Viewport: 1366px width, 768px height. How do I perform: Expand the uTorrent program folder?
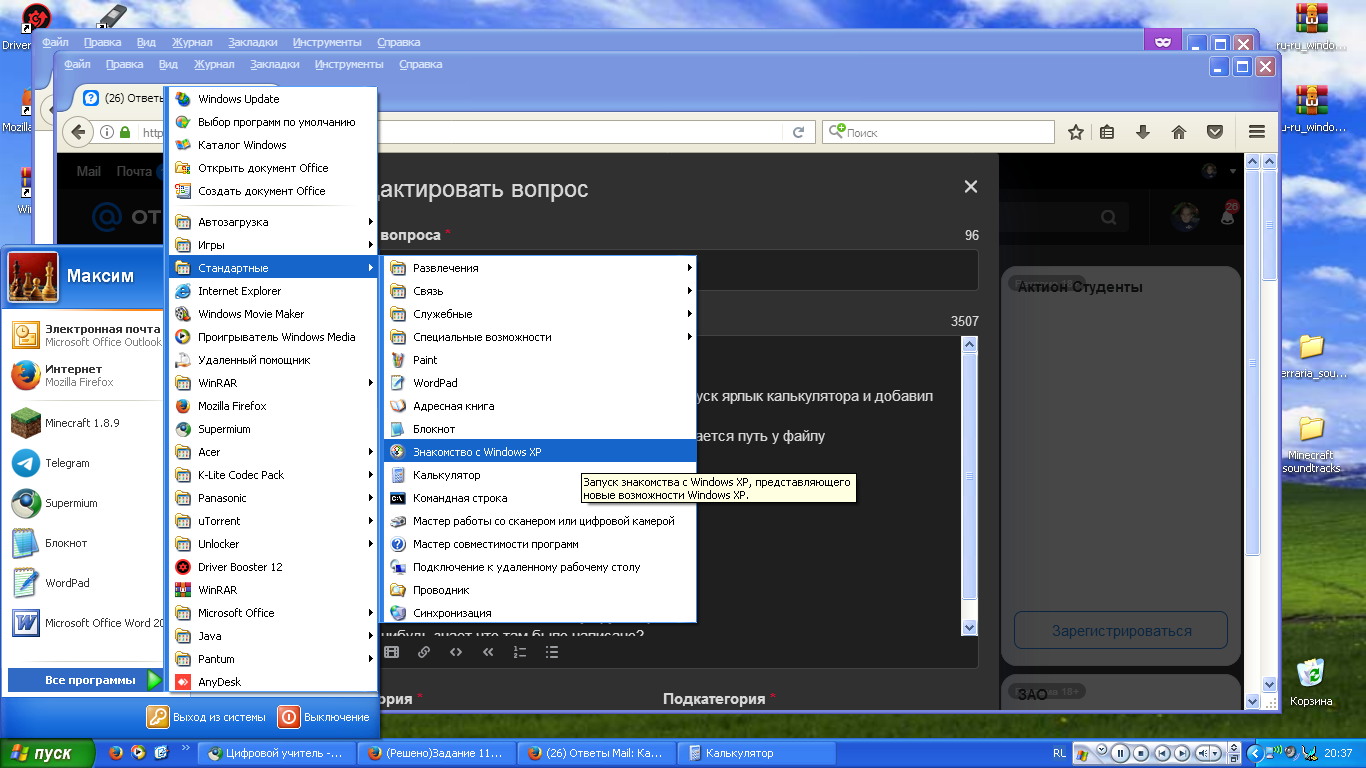[x=274, y=521]
